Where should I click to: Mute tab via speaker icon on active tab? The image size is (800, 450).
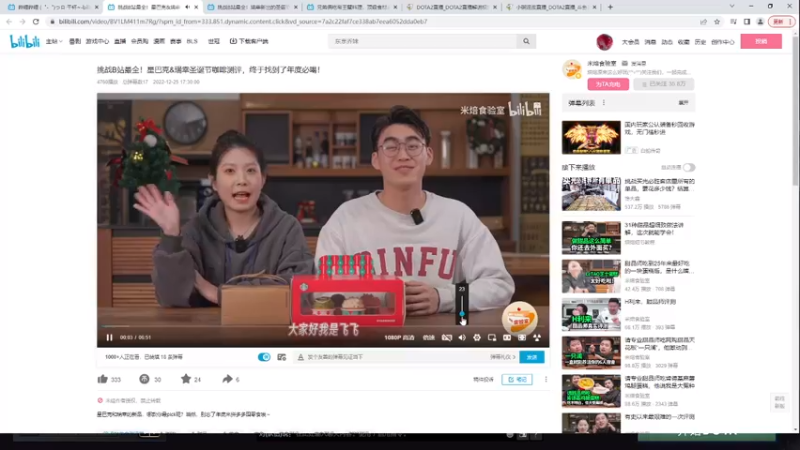[x=187, y=7]
